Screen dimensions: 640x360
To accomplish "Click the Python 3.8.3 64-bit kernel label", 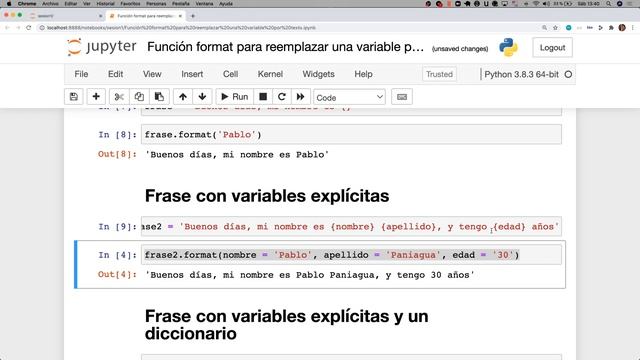I will pyautogui.click(x=521, y=75).
